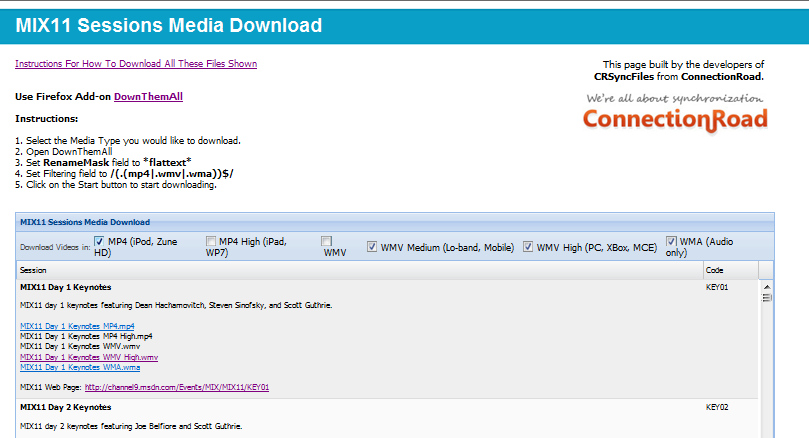Uncheck WMV Medium (Lo-band, Mobile)
The width and height of the screenshot is (809, 438).
point(371,247)
